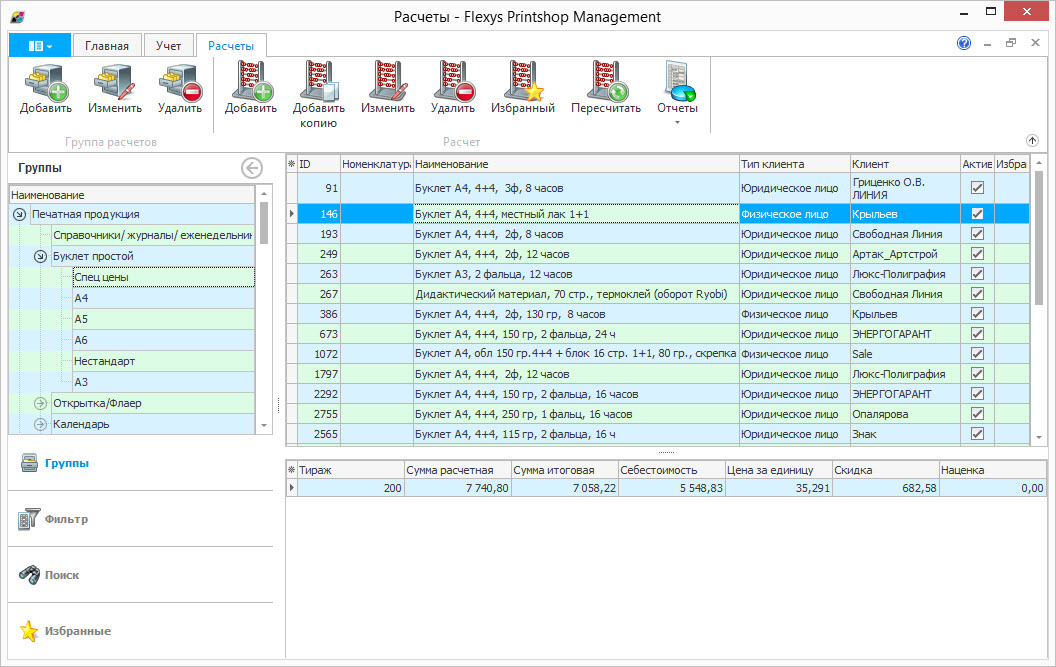This screenshot has width=1056, height=667.
Task: Select the A6 group in tree
Action: (164, 340)
